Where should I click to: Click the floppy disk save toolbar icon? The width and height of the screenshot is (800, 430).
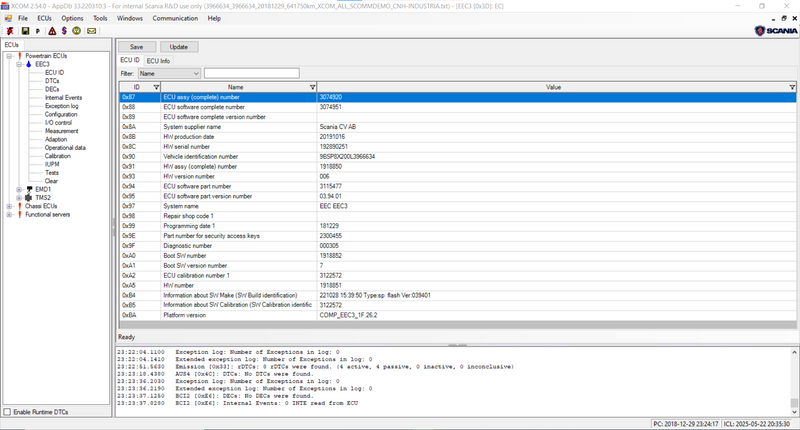coord(25,31)
